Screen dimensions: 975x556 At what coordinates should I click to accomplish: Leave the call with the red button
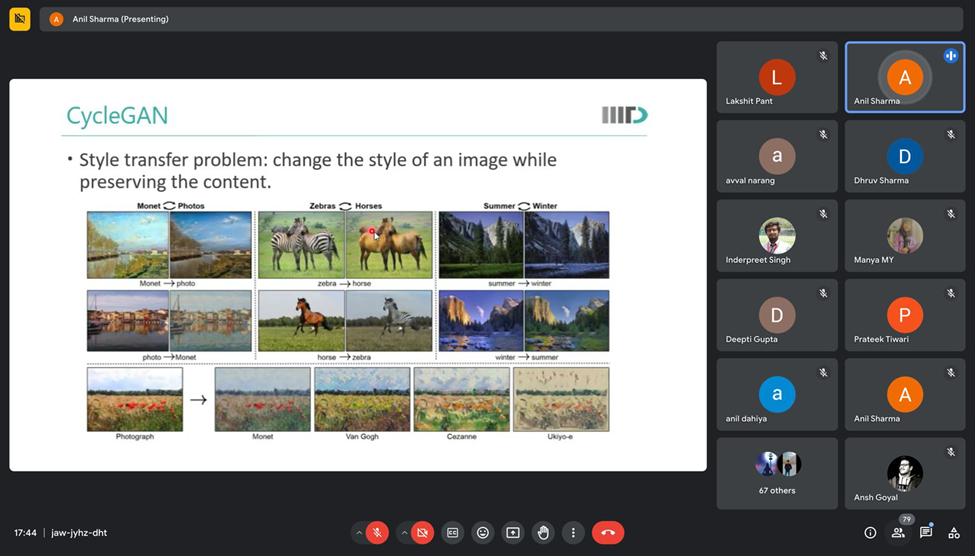click(x=608, y=533)
